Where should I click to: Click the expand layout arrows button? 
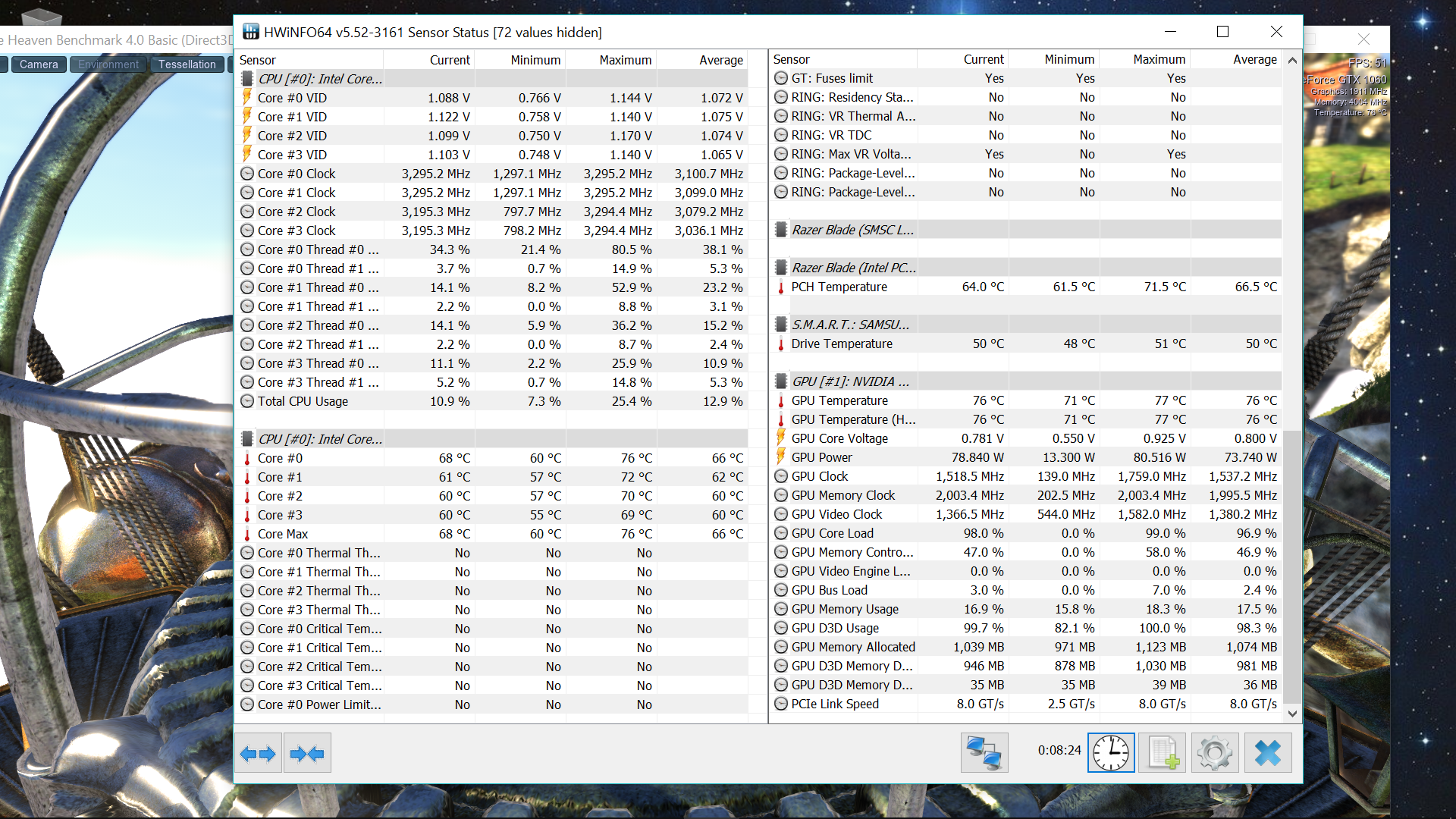258,753
